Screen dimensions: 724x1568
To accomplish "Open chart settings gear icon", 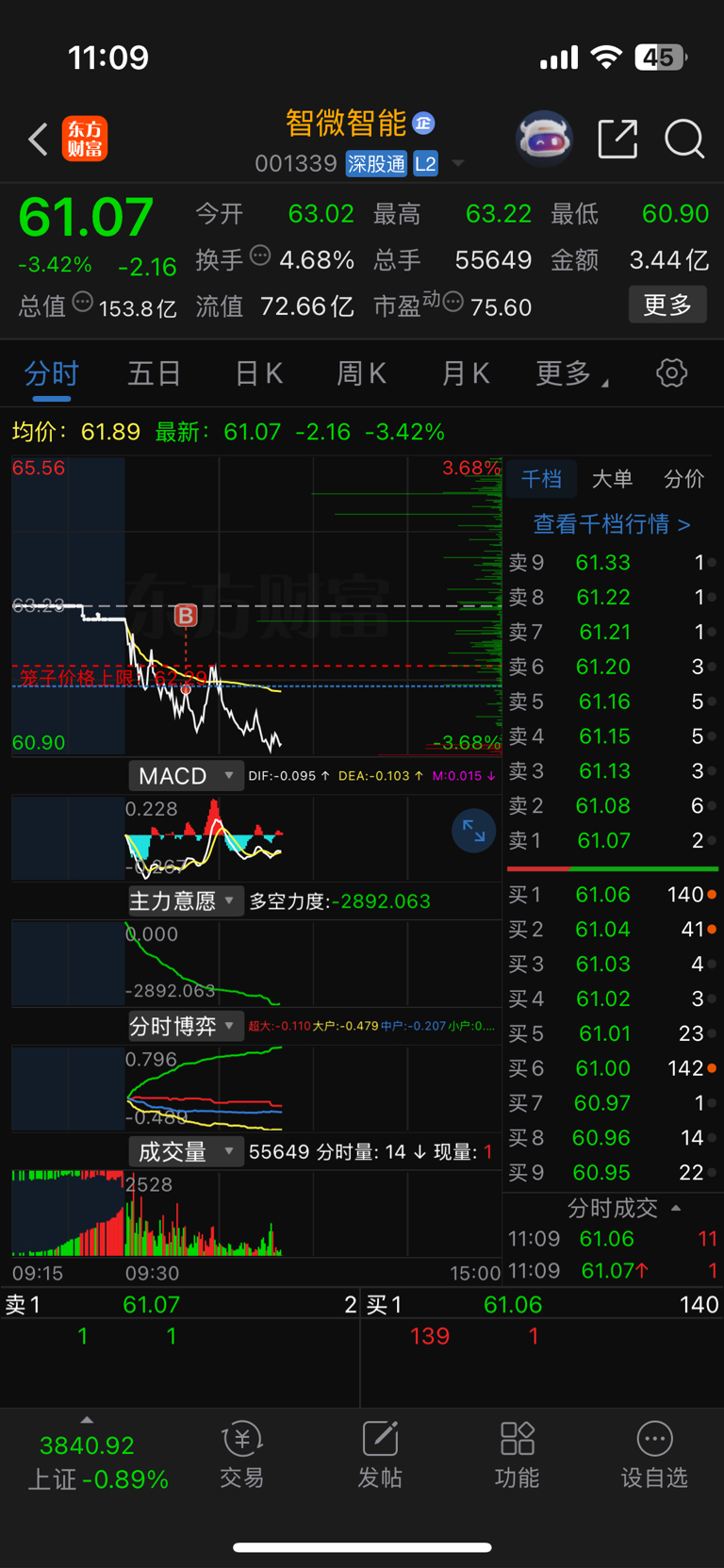I will [x=671, y=372].
